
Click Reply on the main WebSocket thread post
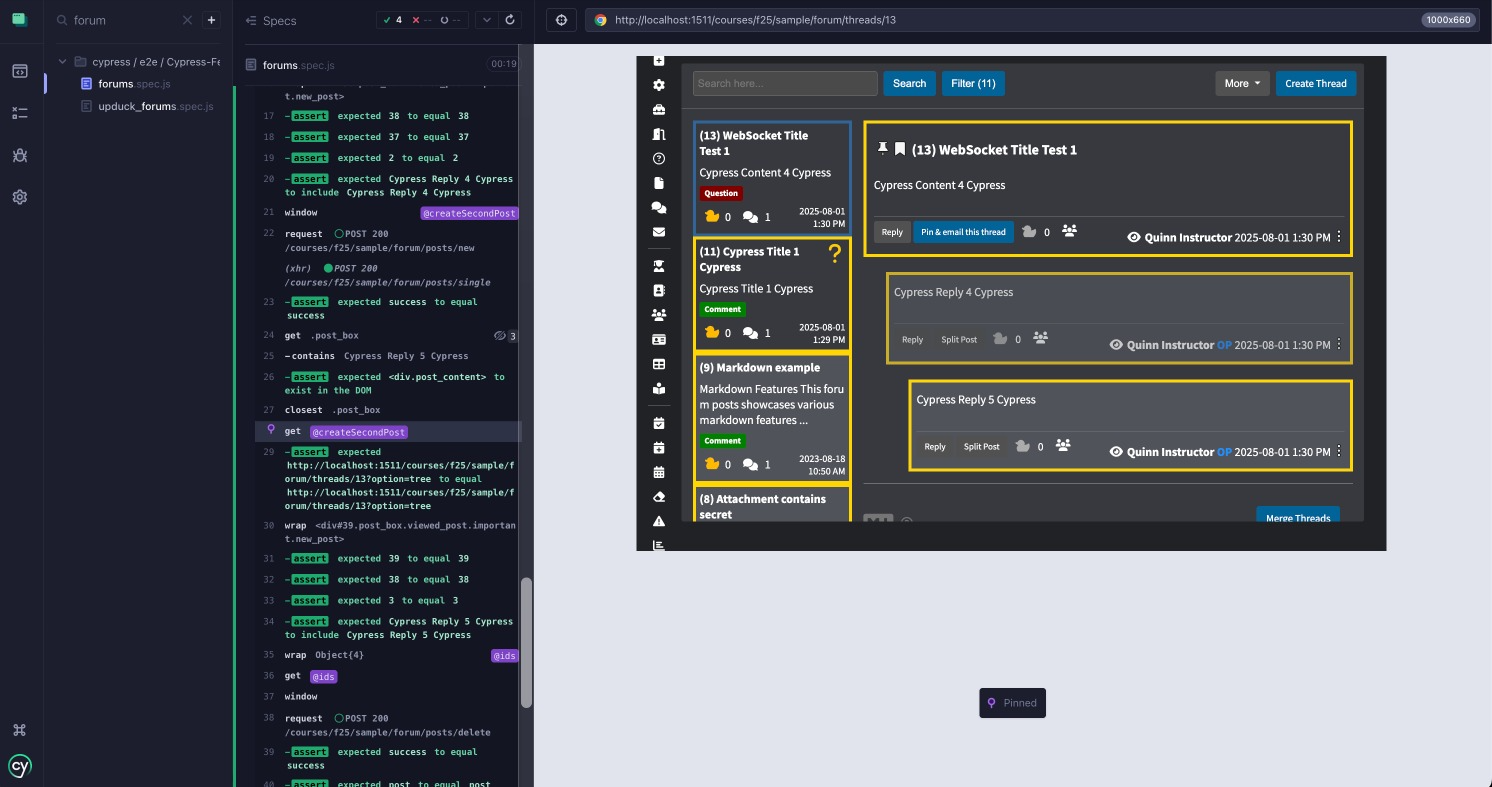pyautogui.click(x=892, y=232)
